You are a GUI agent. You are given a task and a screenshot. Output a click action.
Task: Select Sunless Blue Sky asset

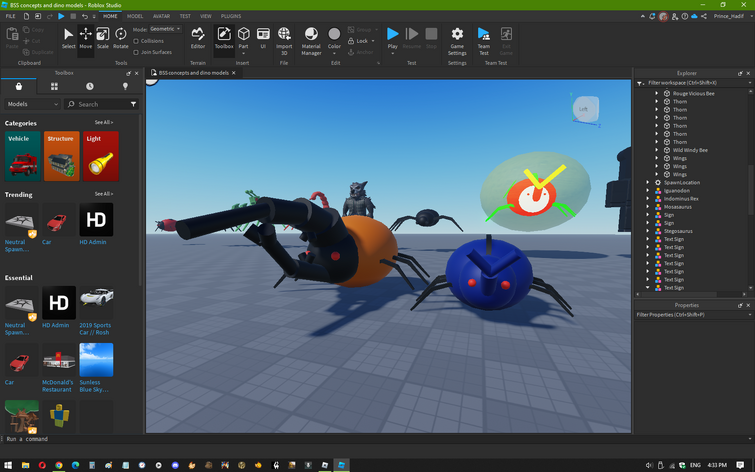coord(96,368)
